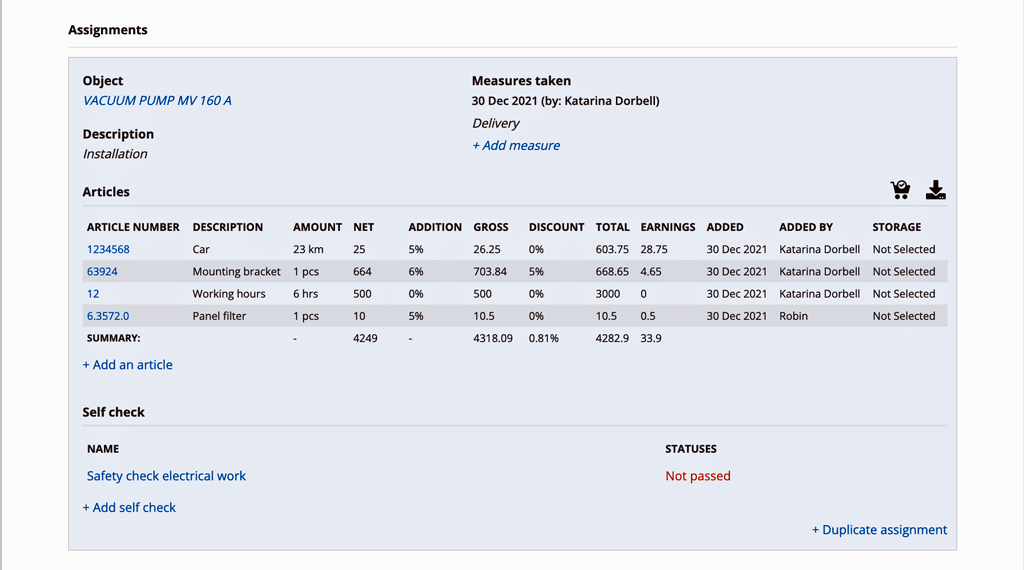Open article number 6.3572.0
The height and width of the screenshot is (570, 1024).
[108, 316]
